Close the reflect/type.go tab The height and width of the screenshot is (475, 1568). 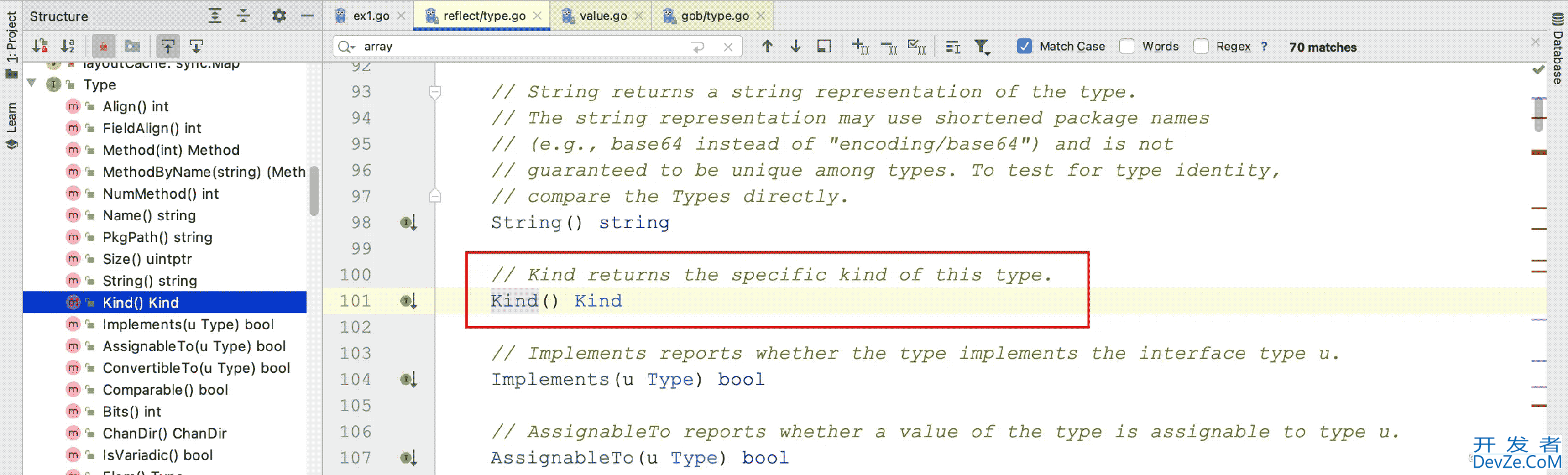tap(537, 16)
